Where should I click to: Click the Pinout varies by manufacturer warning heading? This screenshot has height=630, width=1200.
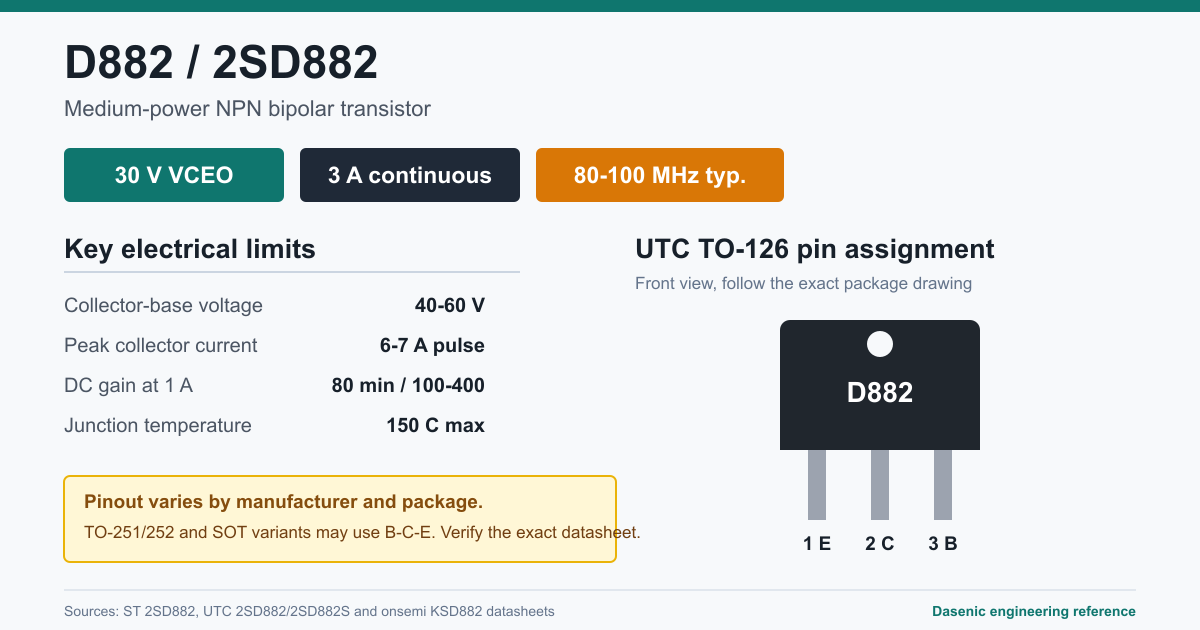tap(284, 502)
